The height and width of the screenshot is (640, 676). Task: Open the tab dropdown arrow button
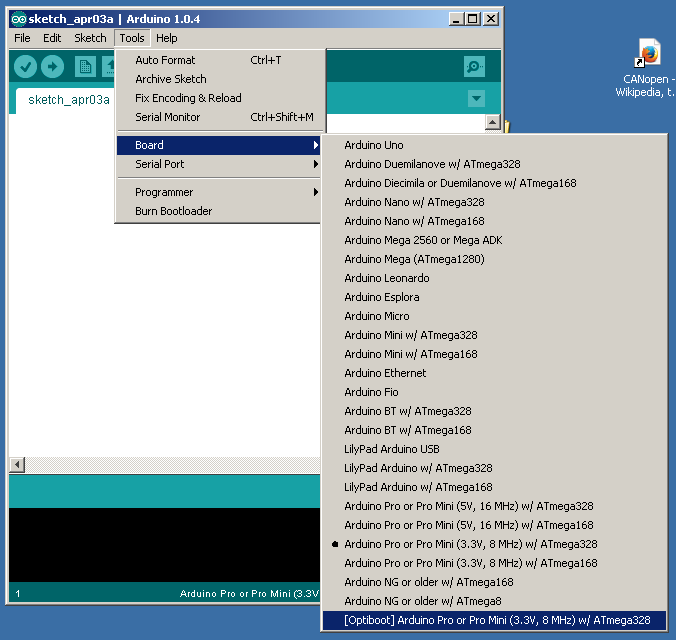(x=476, y=98)
